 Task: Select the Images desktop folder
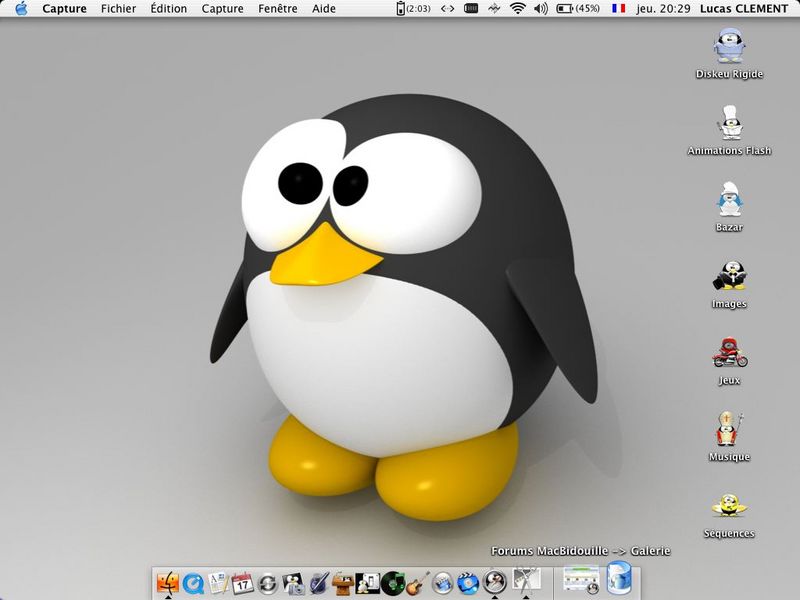(729, 284)
